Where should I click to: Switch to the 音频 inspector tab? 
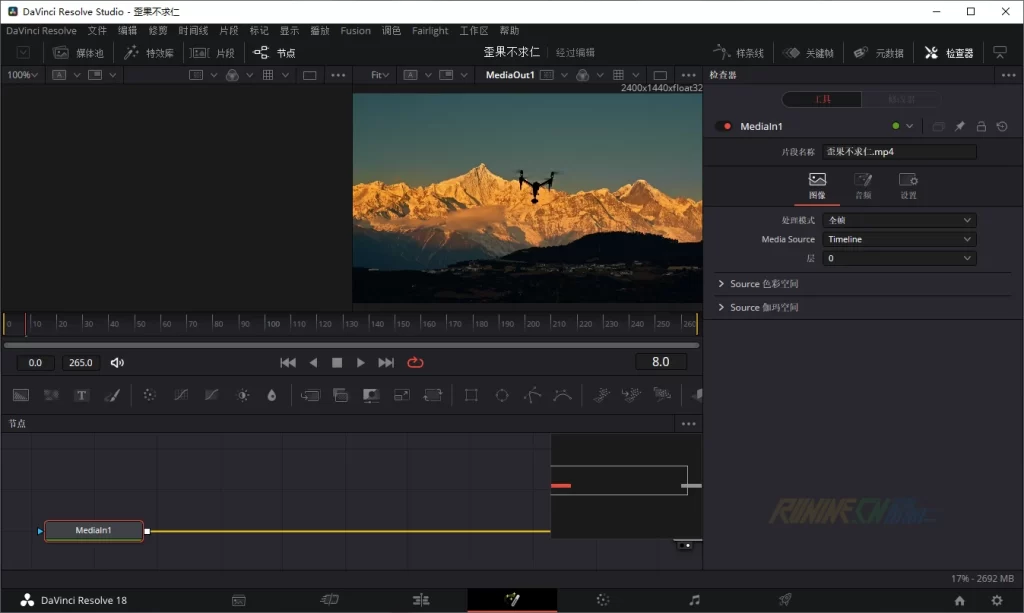point(862,185)
